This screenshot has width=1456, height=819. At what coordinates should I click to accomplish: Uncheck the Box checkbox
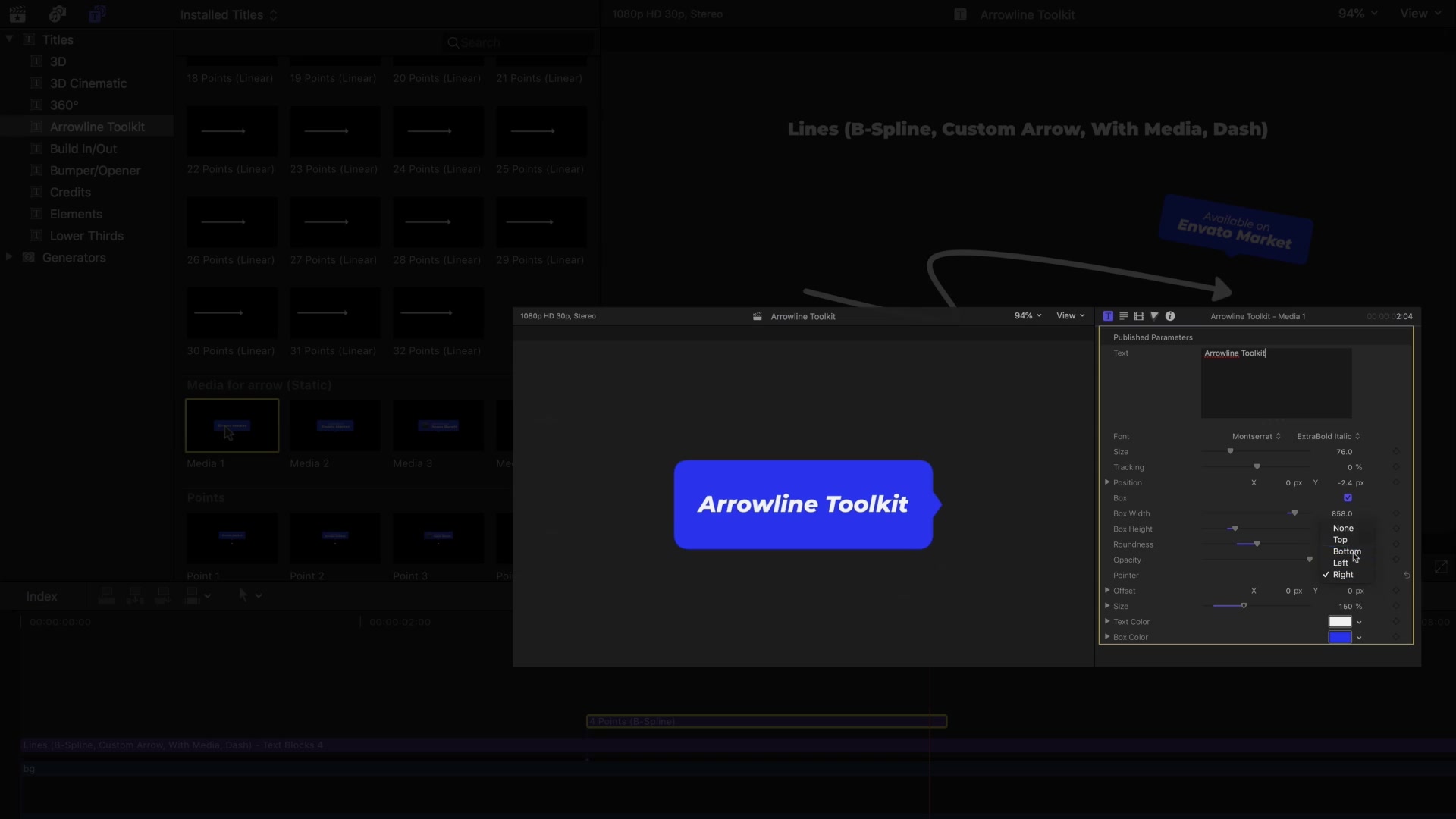pos(1348,497)
